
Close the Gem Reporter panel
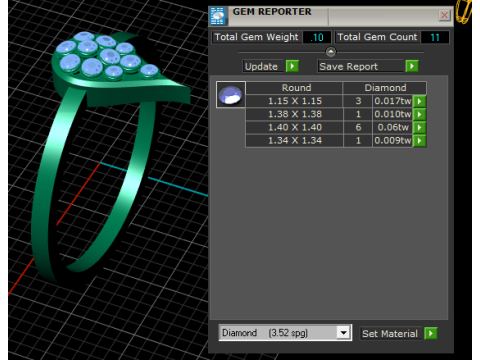(x=445, y=15)
